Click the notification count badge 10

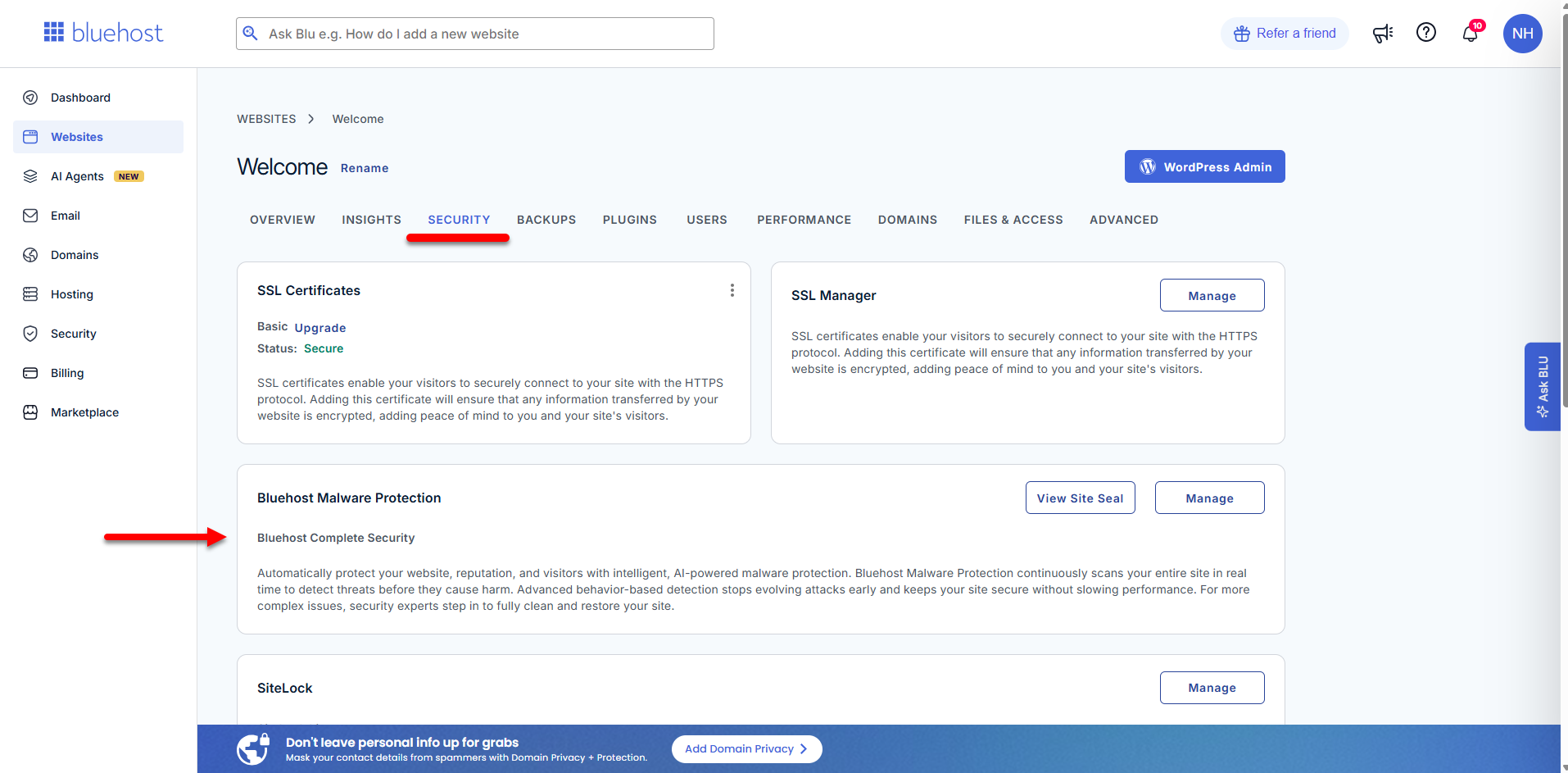(x=1477, y=25)
